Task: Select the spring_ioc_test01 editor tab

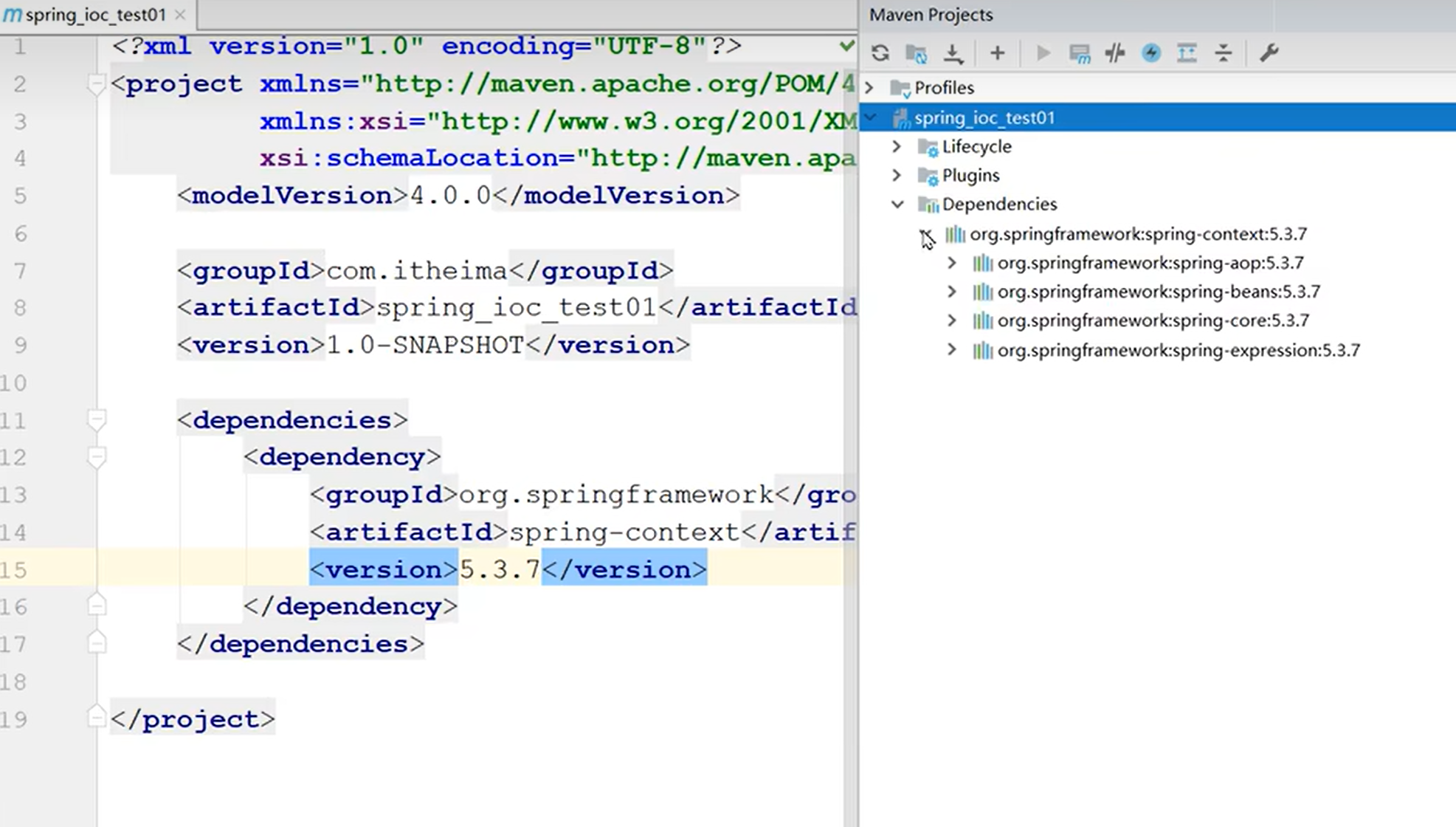Action: pos(94,15)
